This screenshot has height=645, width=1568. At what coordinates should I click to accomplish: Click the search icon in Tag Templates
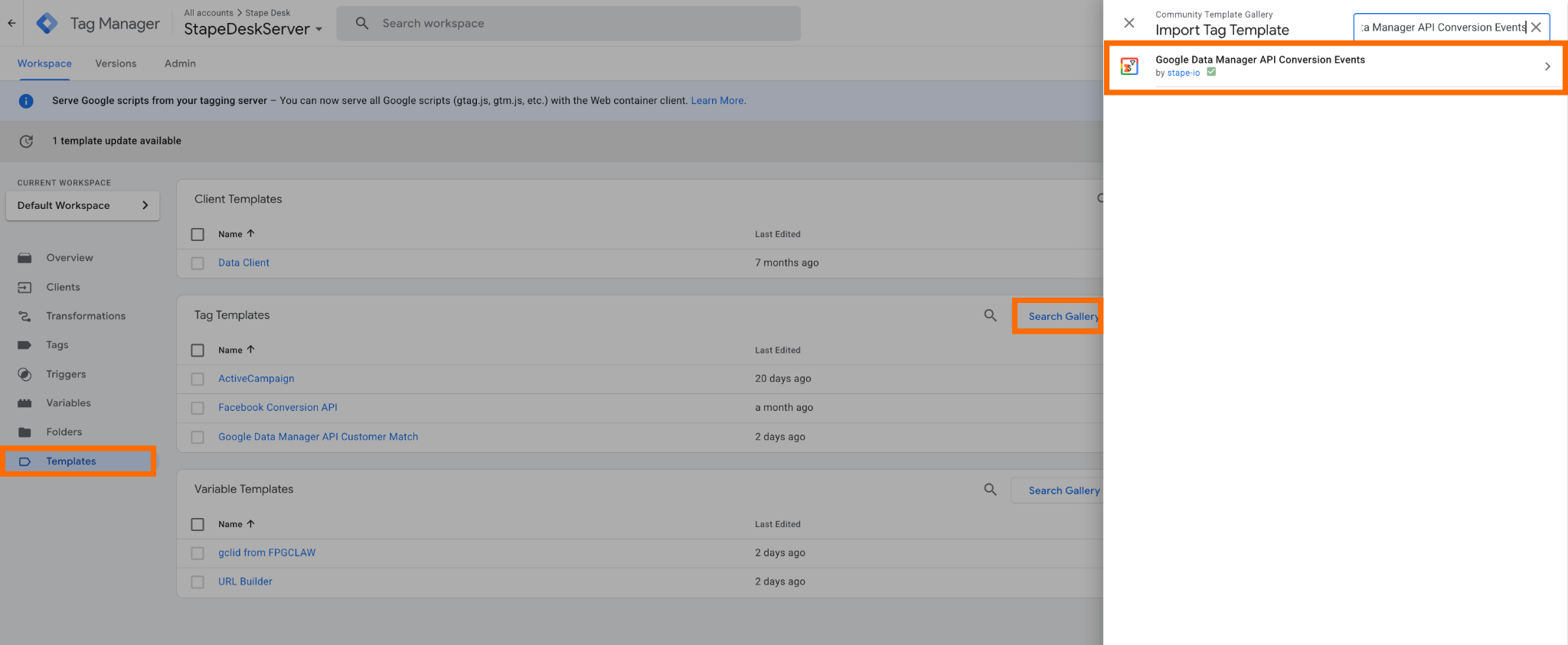(990, 315)
